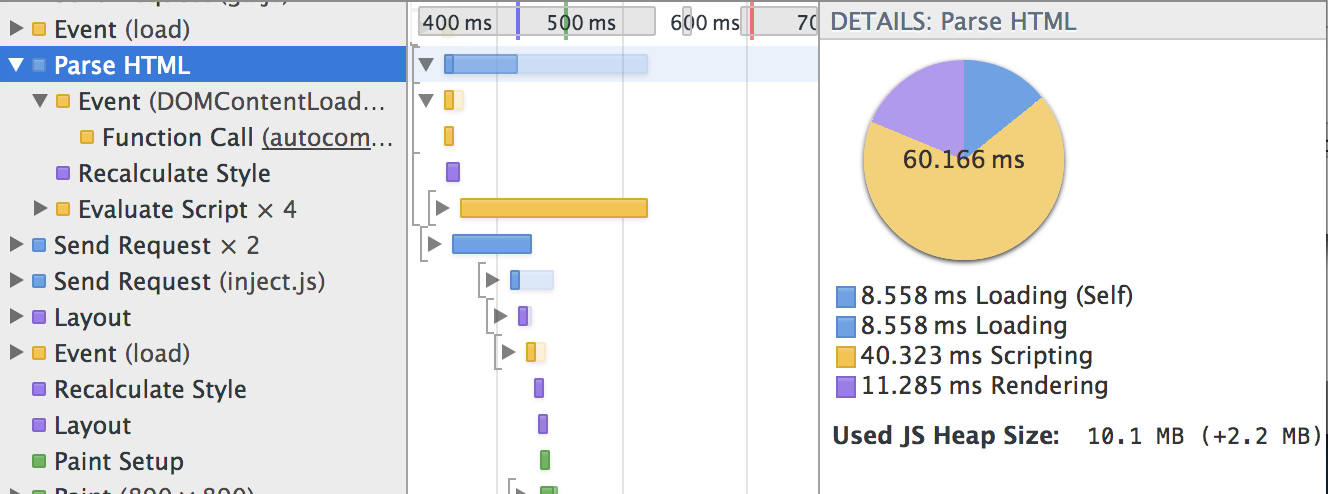Expand the Send Request (inject.js) record
Viewport: 1328px width, 494px height.
pos(16,282)
